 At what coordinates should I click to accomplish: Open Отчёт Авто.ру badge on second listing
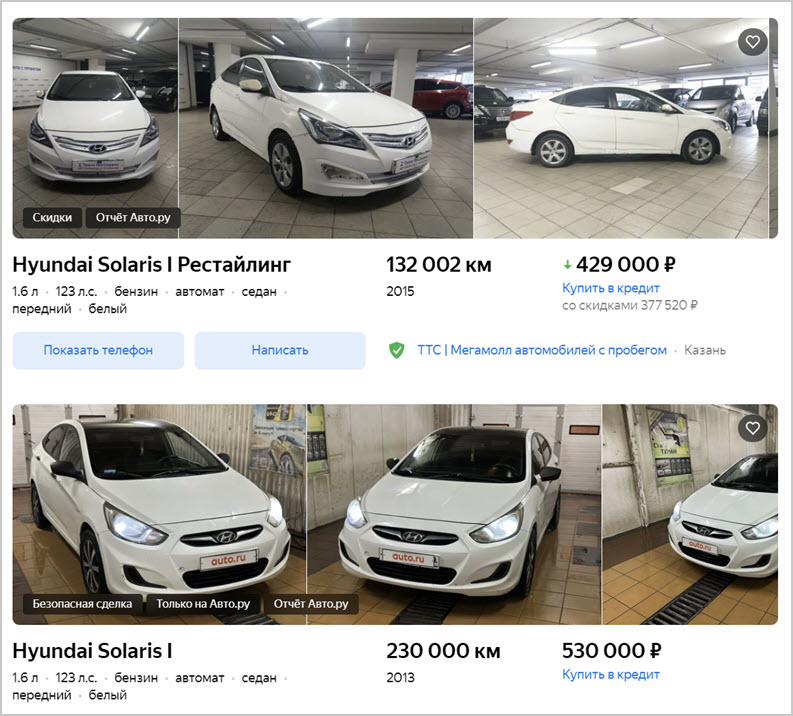click(311, 604)
